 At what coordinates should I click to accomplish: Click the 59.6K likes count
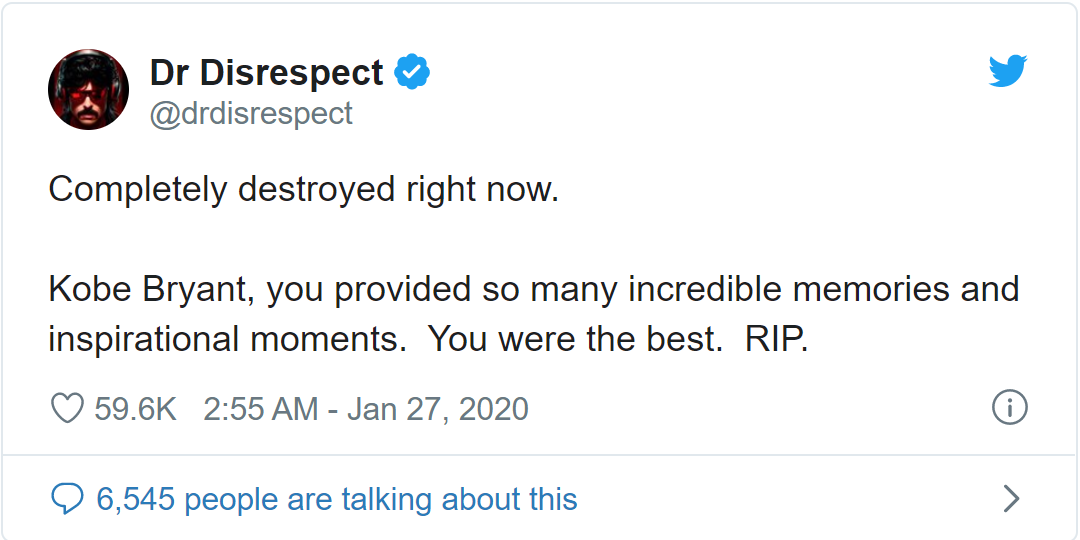(136, 409)
